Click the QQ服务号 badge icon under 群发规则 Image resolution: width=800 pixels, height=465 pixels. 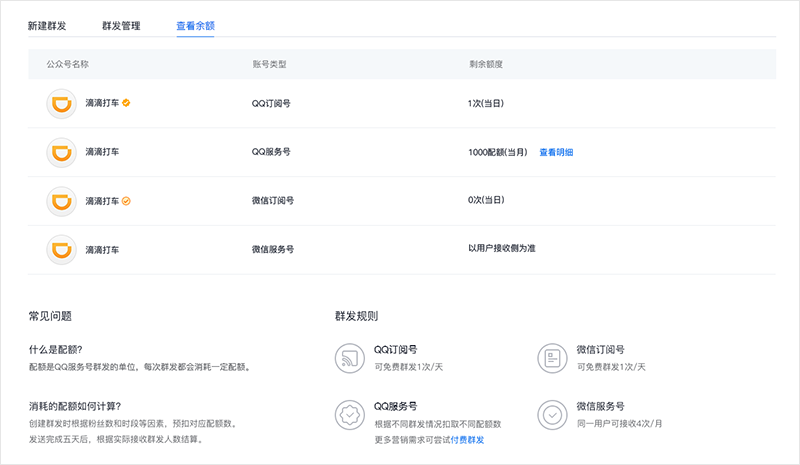tap(349, 415)
